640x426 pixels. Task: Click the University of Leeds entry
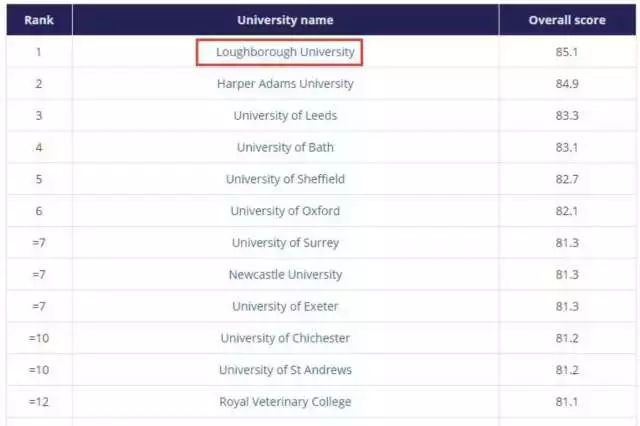(x=285, y=116)
